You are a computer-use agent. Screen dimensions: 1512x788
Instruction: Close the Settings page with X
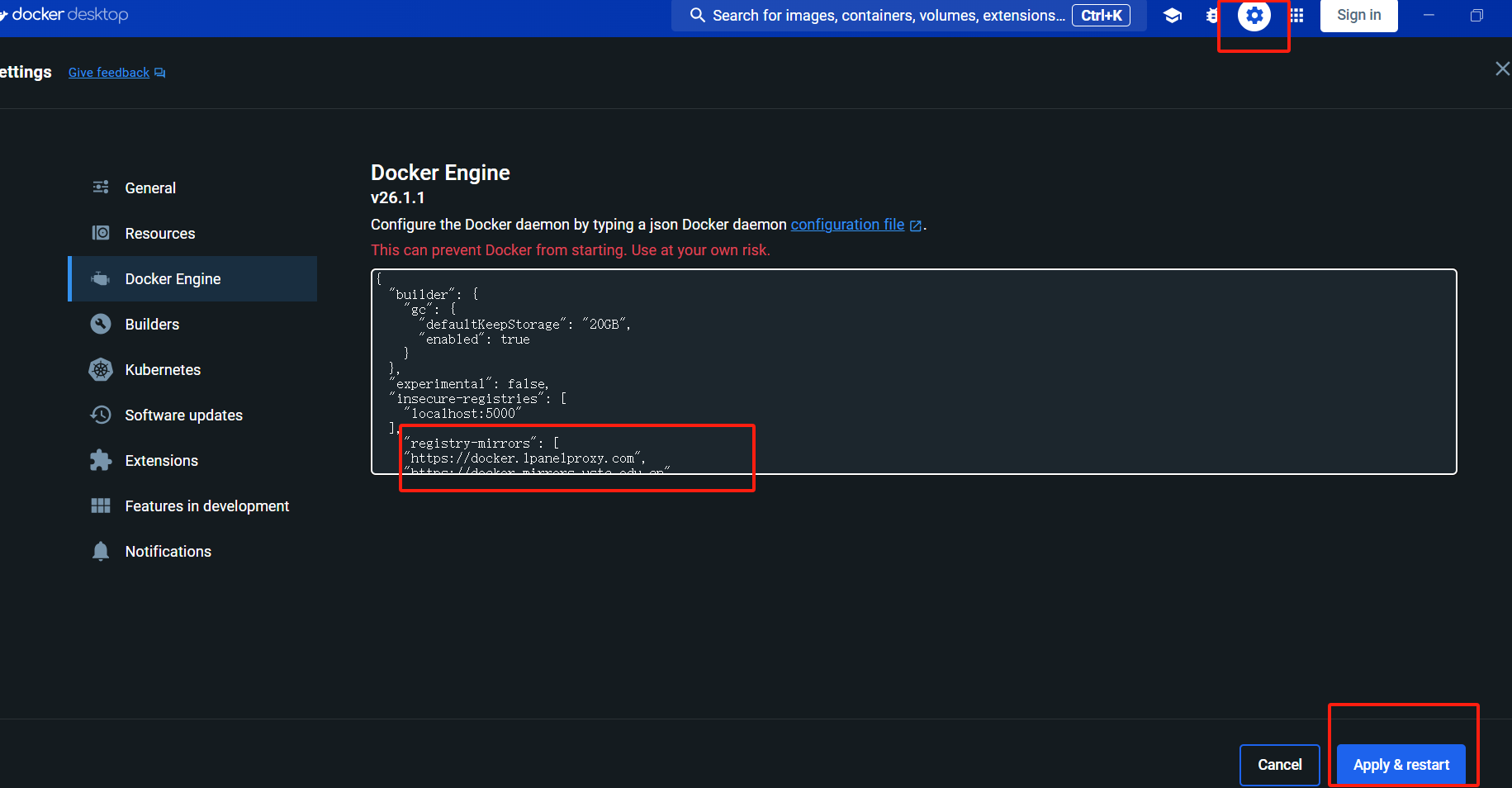(1502, 69)
